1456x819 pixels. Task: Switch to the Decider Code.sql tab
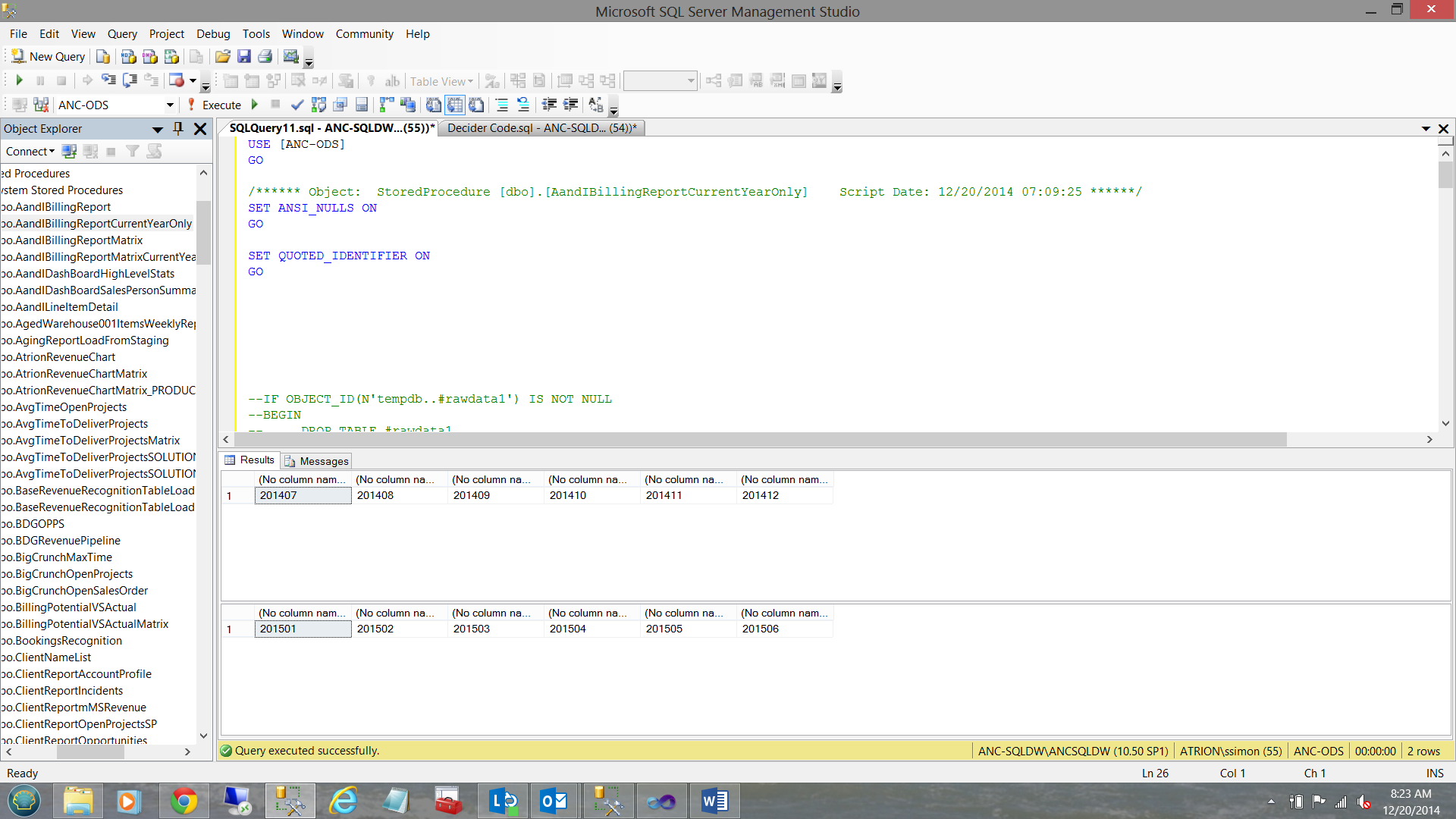click(541, 128)
